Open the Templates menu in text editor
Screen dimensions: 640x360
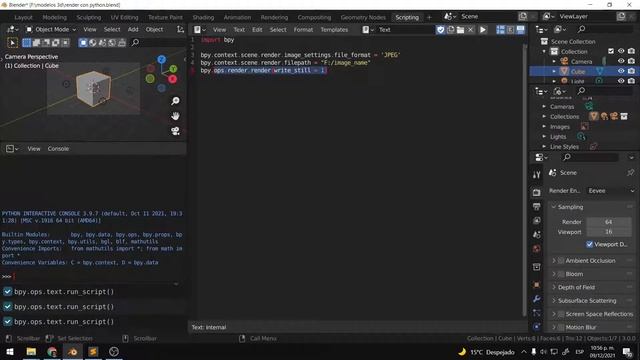[334, 30]
